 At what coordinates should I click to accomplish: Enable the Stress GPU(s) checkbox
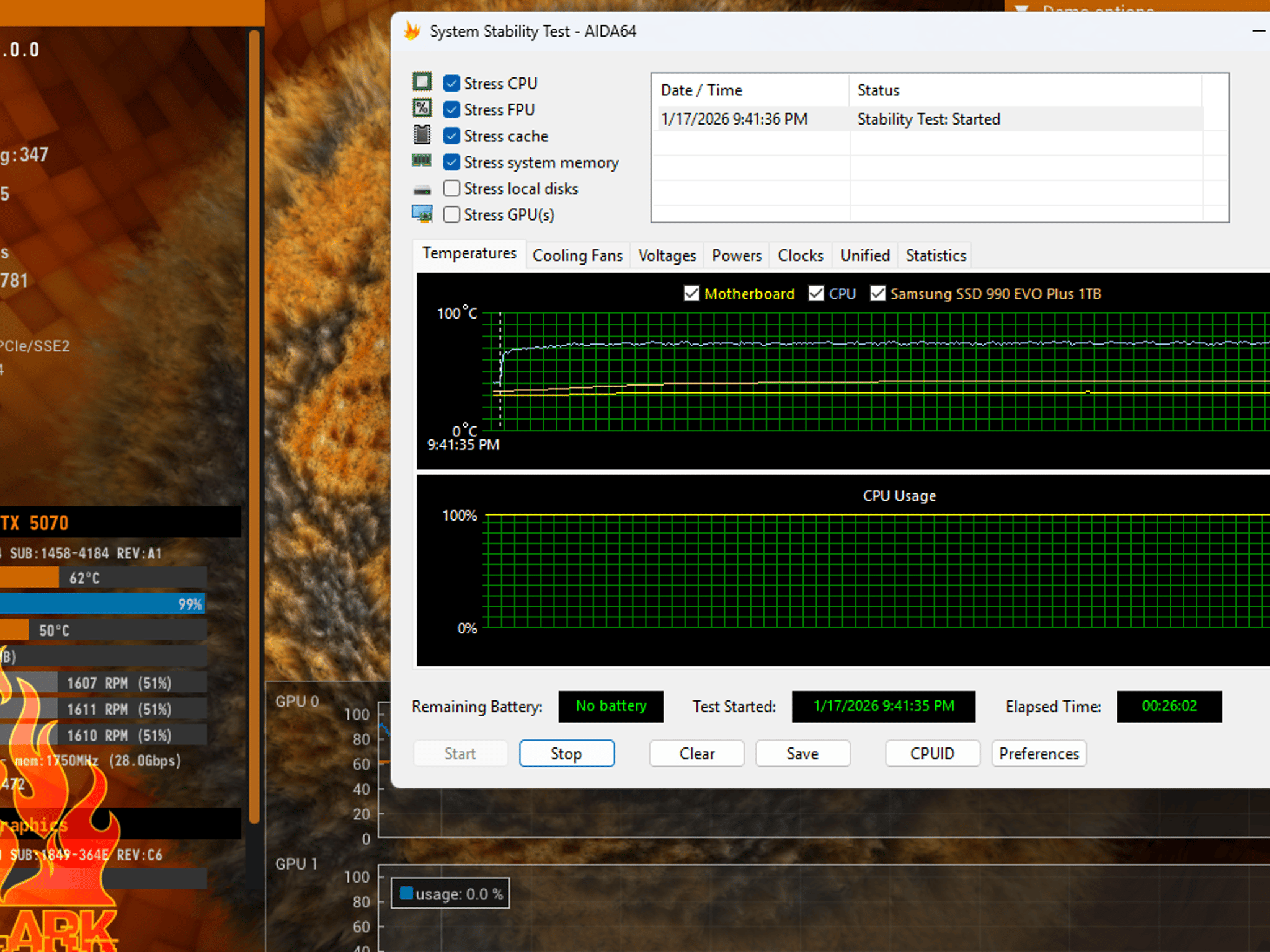(452, 214)
